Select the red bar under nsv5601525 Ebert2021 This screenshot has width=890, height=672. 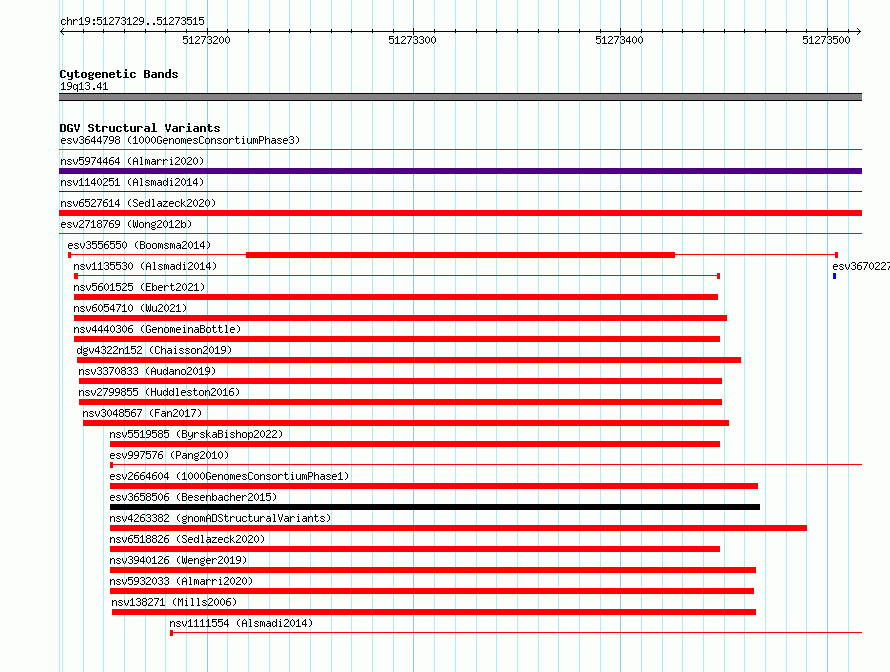click(396, 297)
